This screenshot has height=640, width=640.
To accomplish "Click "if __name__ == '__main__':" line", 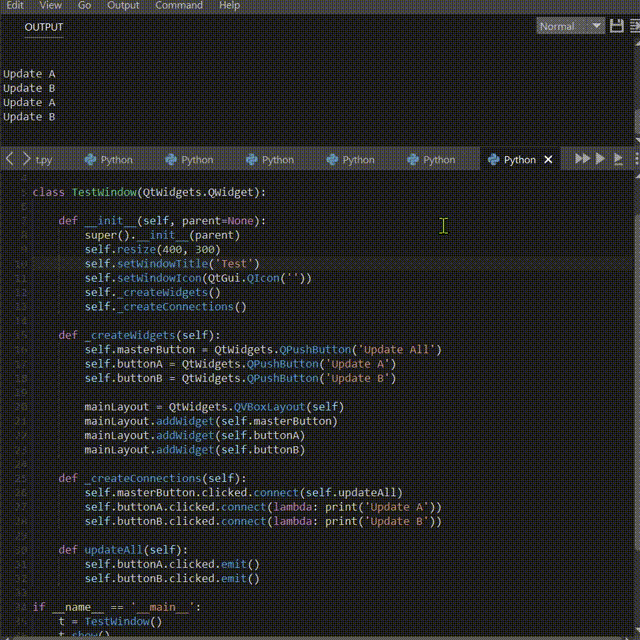I will pos(116,607).
